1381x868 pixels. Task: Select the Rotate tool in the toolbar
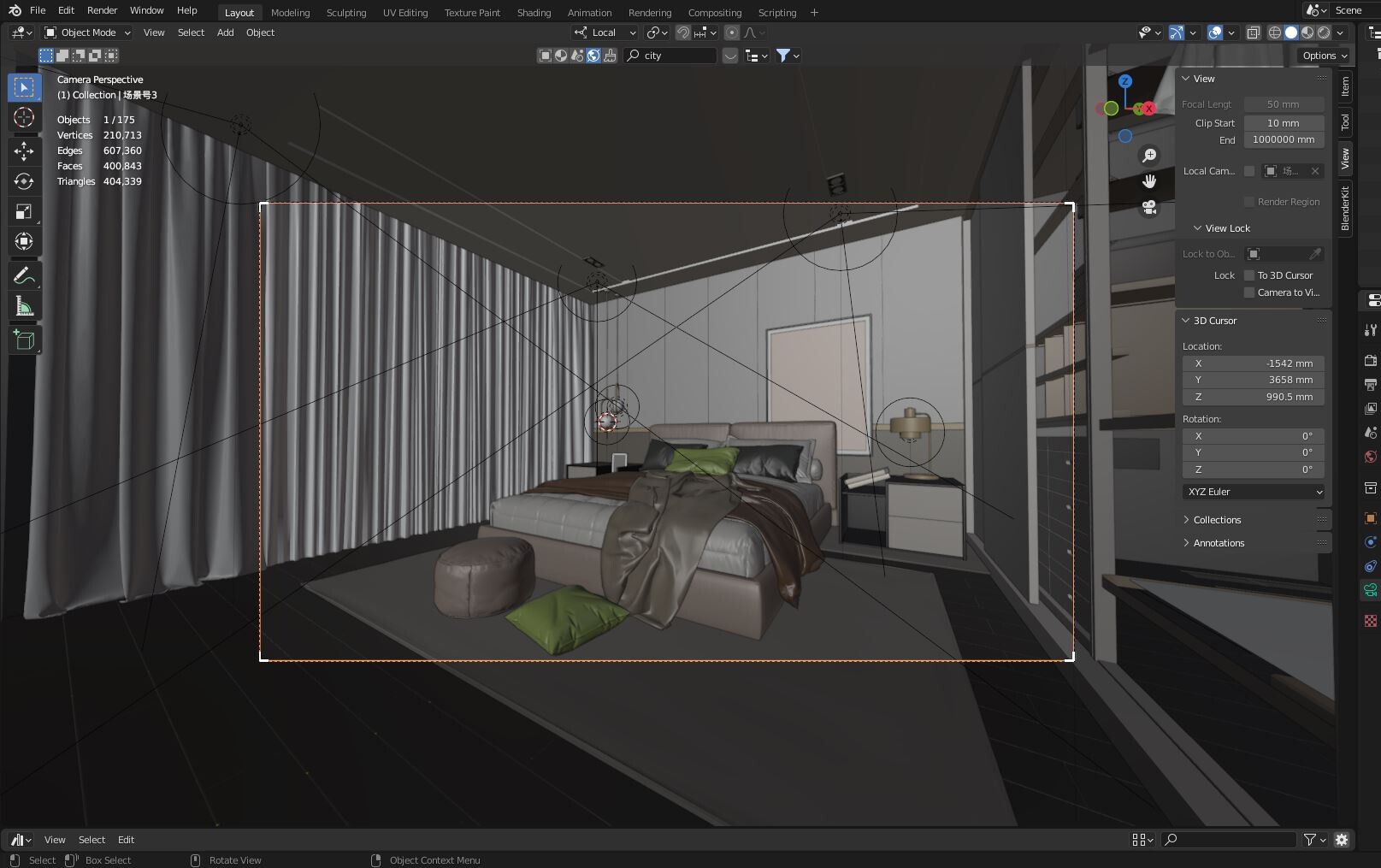click(24, 181)
